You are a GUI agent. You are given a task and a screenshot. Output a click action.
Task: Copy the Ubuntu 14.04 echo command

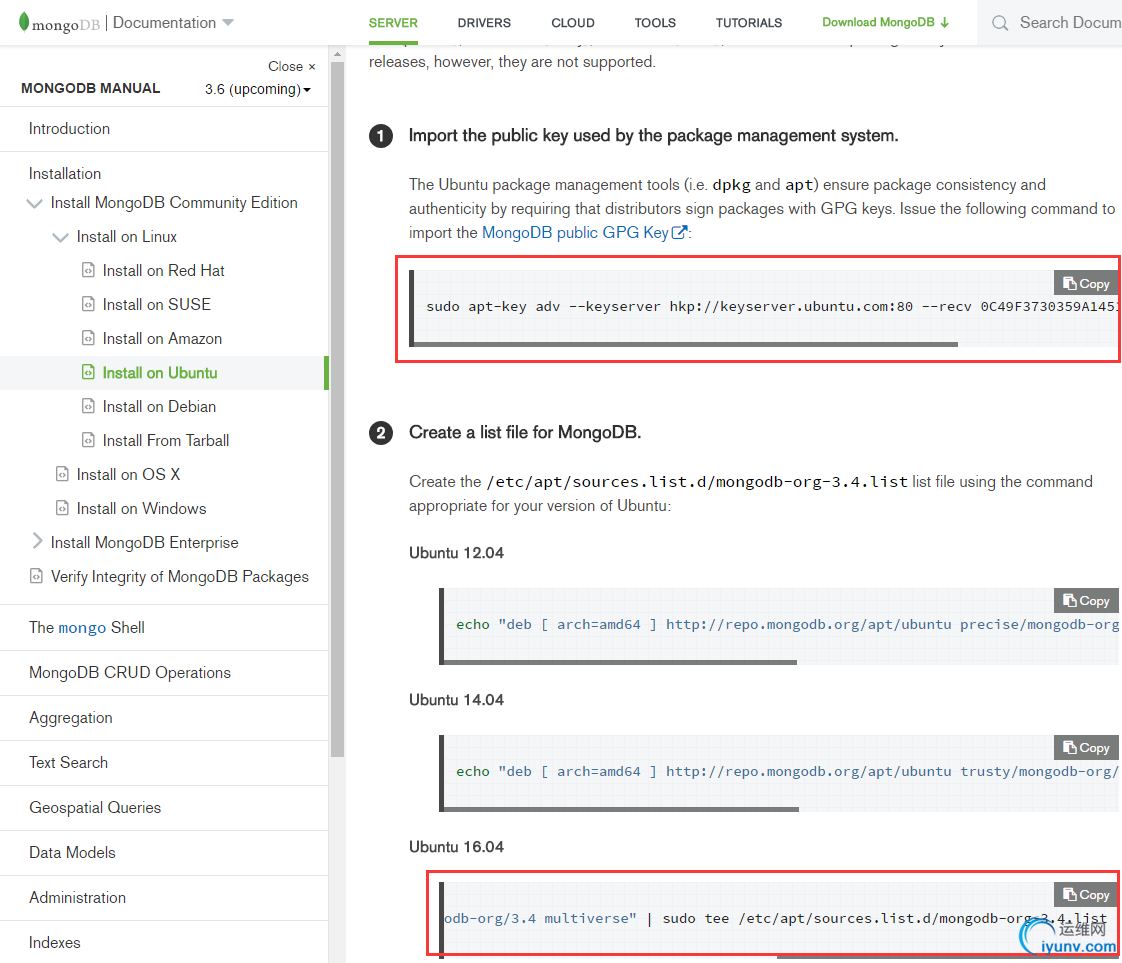(1086, 748)
